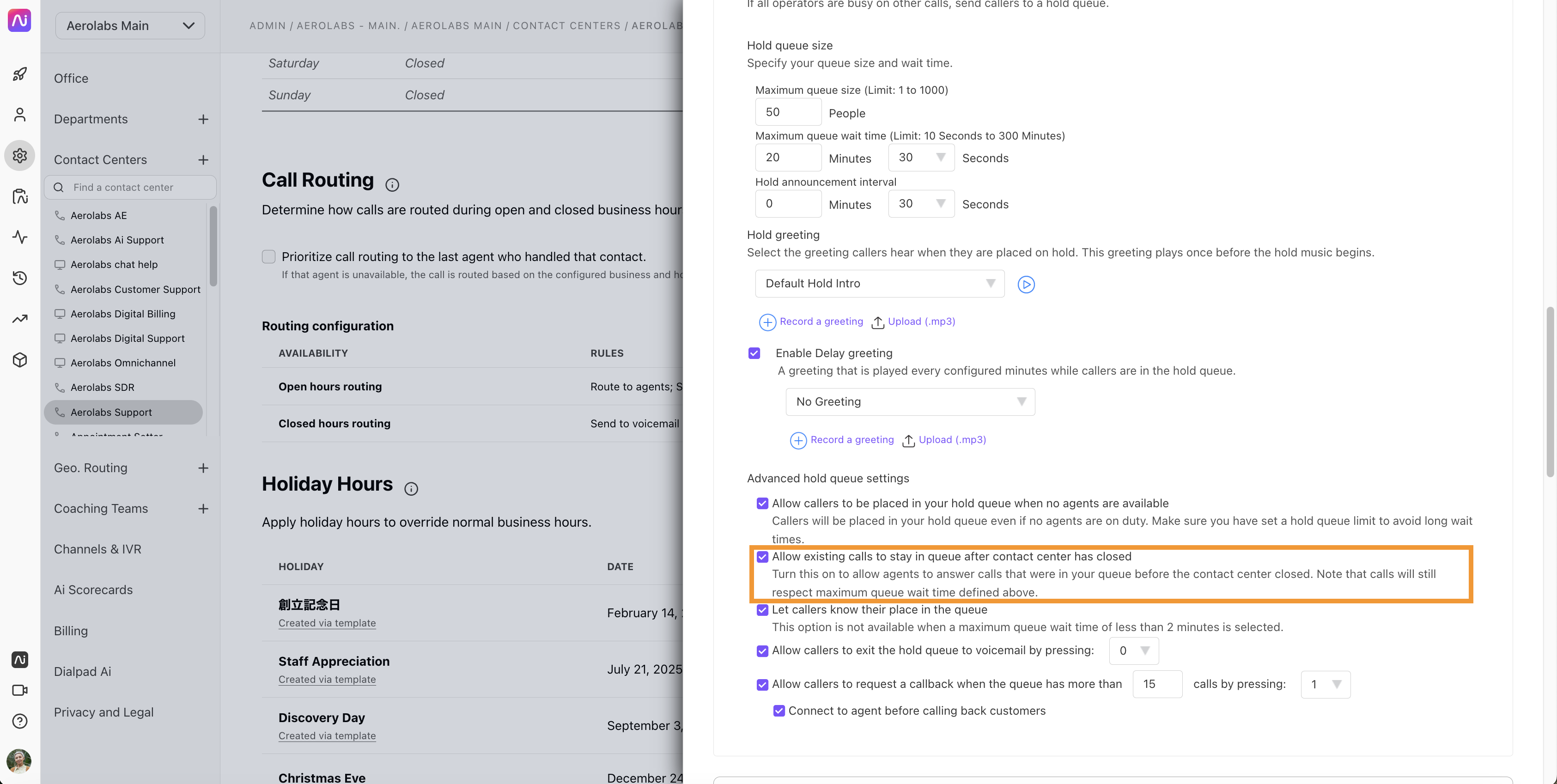Click the play button for Default Hold Intro
The width and height of the screenshot is (1557, 784).
1026,284
